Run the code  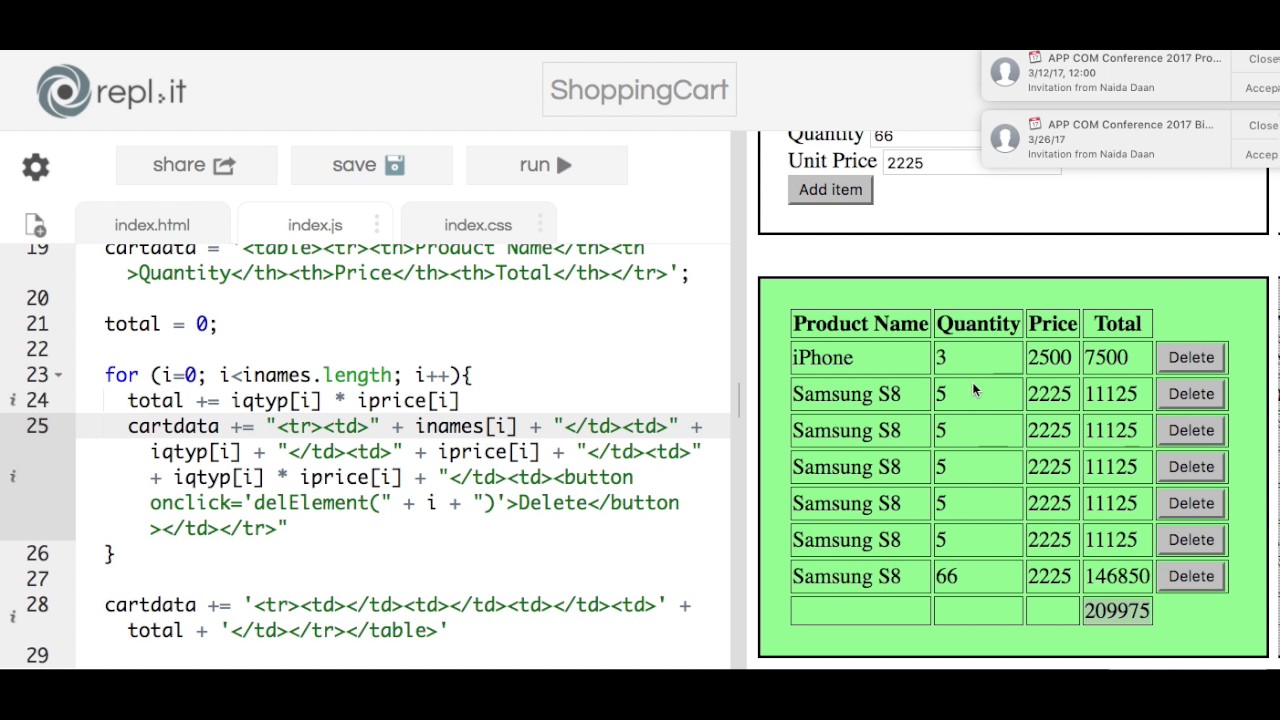tap(546, 165)
